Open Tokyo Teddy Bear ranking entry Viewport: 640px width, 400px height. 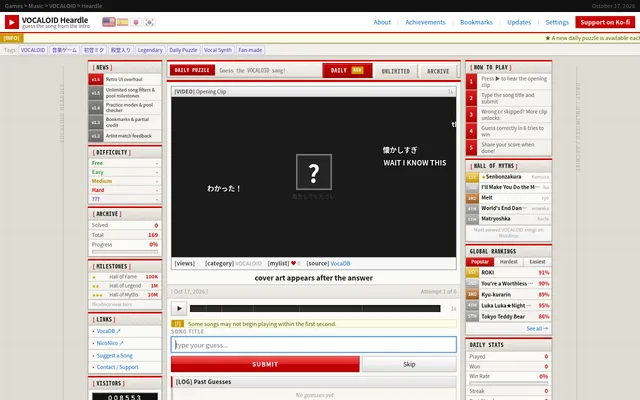tap(509, 316)
